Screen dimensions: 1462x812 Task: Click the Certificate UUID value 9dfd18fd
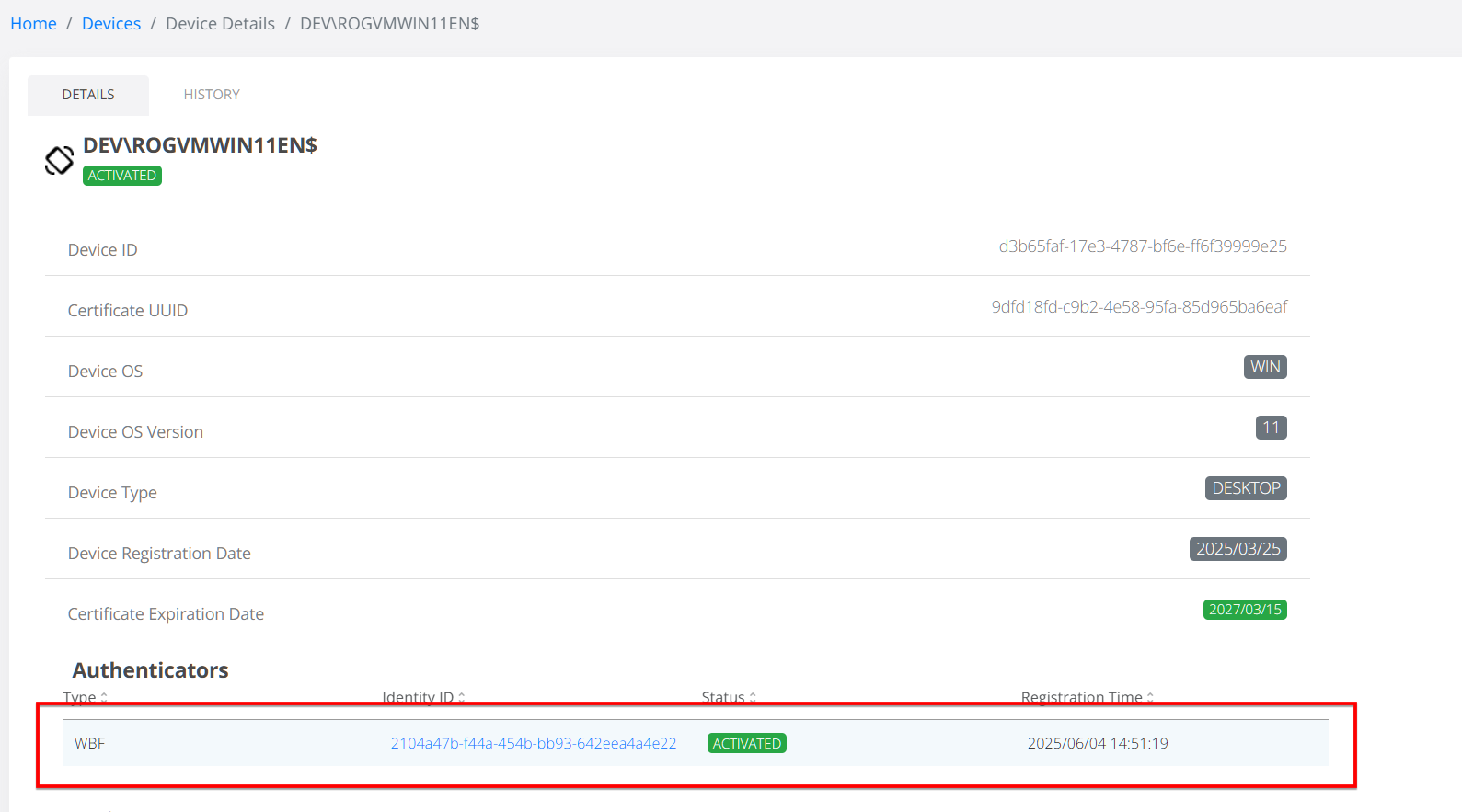click(1138, 307)
